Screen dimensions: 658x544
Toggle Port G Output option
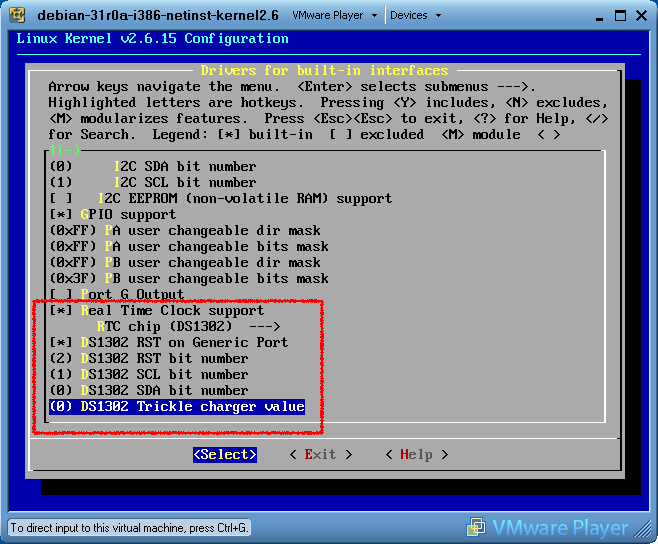[117, 294]
